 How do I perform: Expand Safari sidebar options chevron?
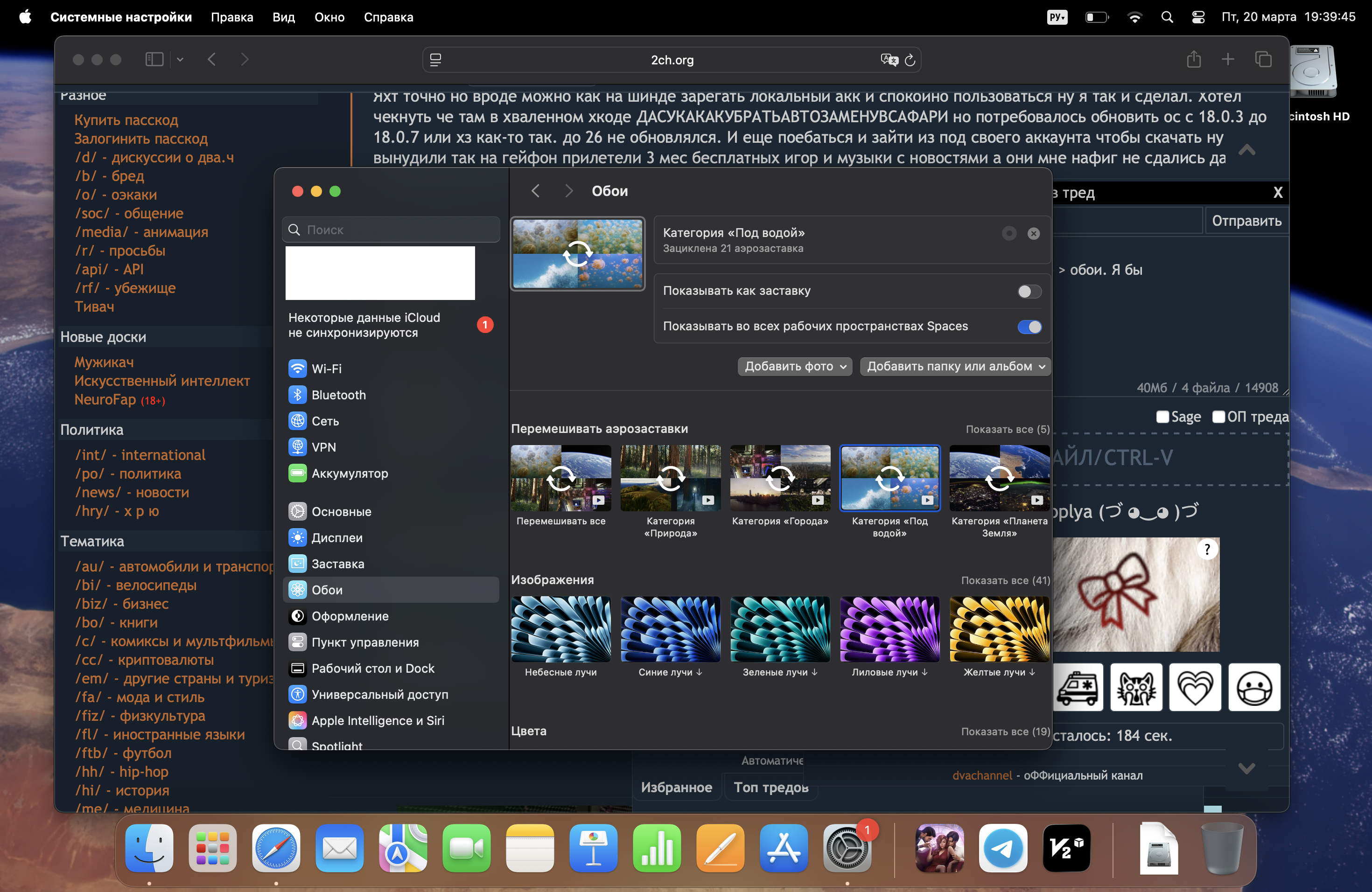tap(180, 59)
